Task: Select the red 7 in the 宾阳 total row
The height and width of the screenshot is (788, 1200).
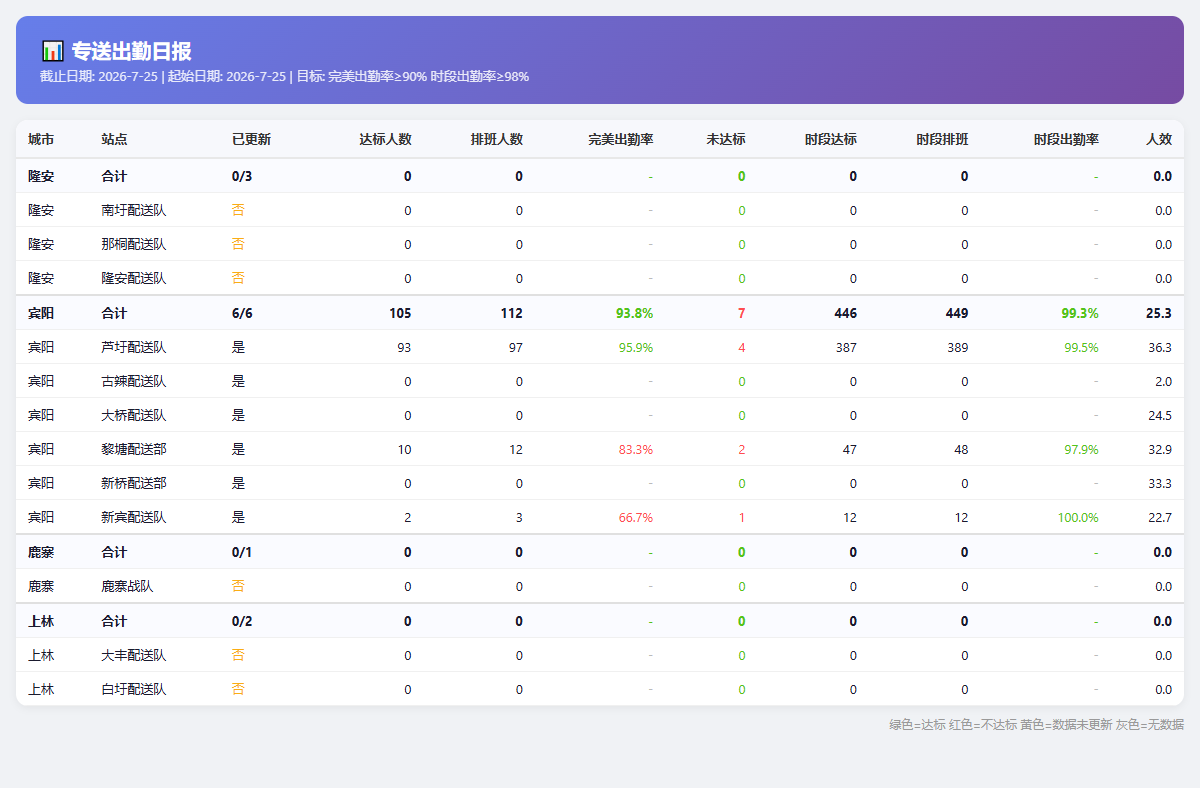Action: (742, 313)
